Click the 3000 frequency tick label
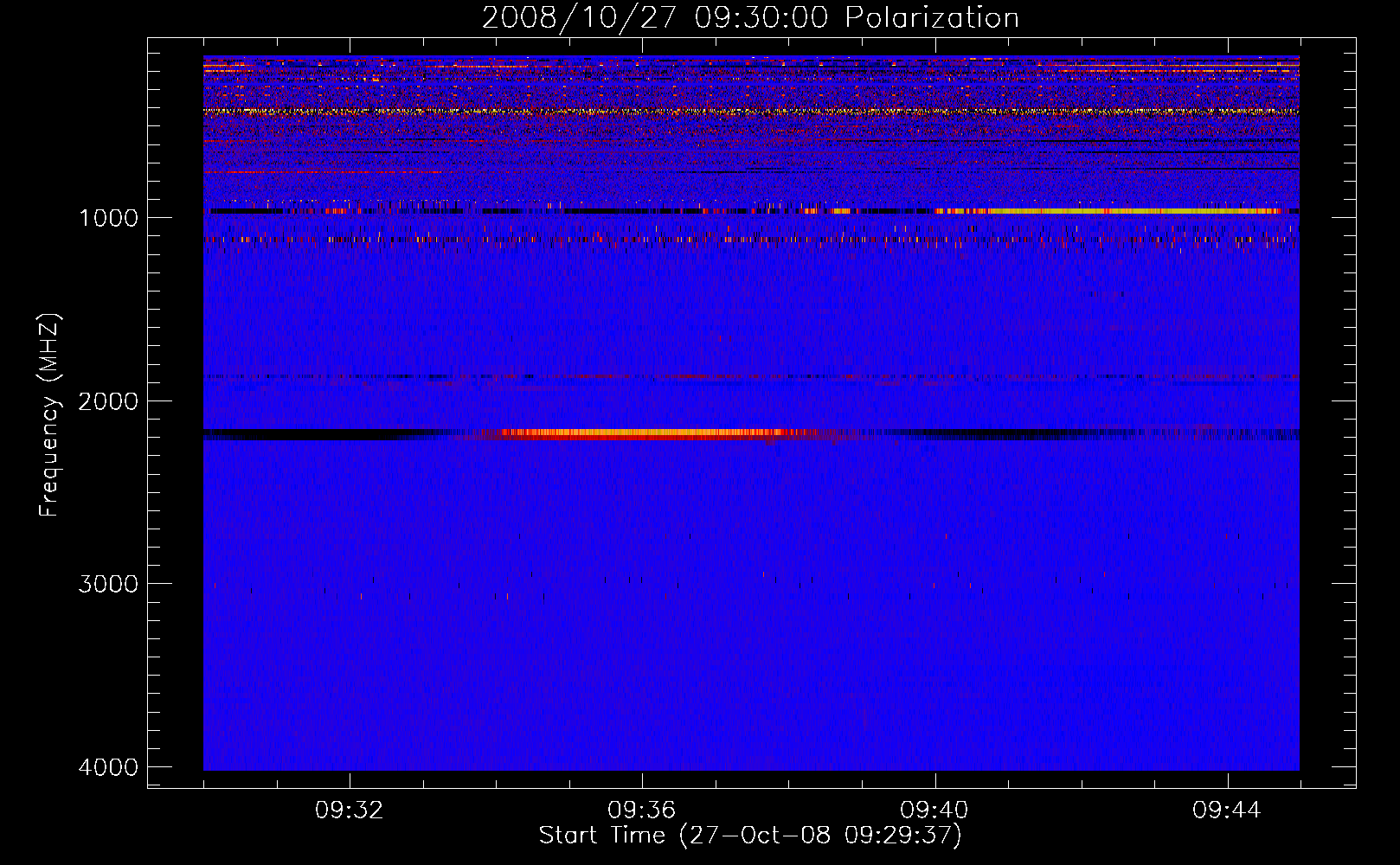This screenshot has height=865, width=1400. click(x=108, y=584)
